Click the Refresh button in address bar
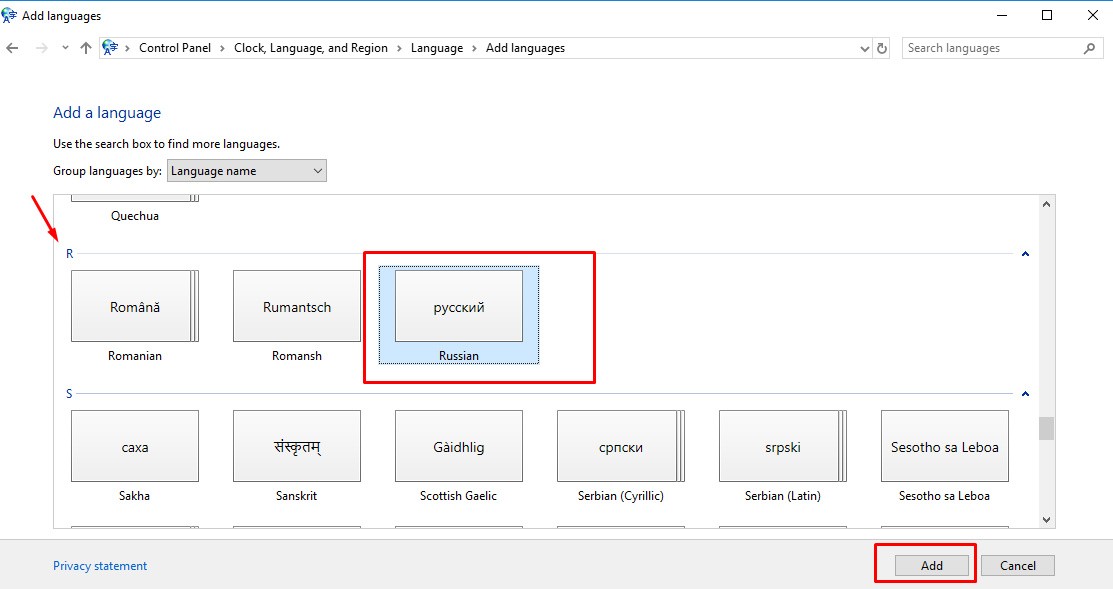The image size is (1113, 589). click(882, 48)
